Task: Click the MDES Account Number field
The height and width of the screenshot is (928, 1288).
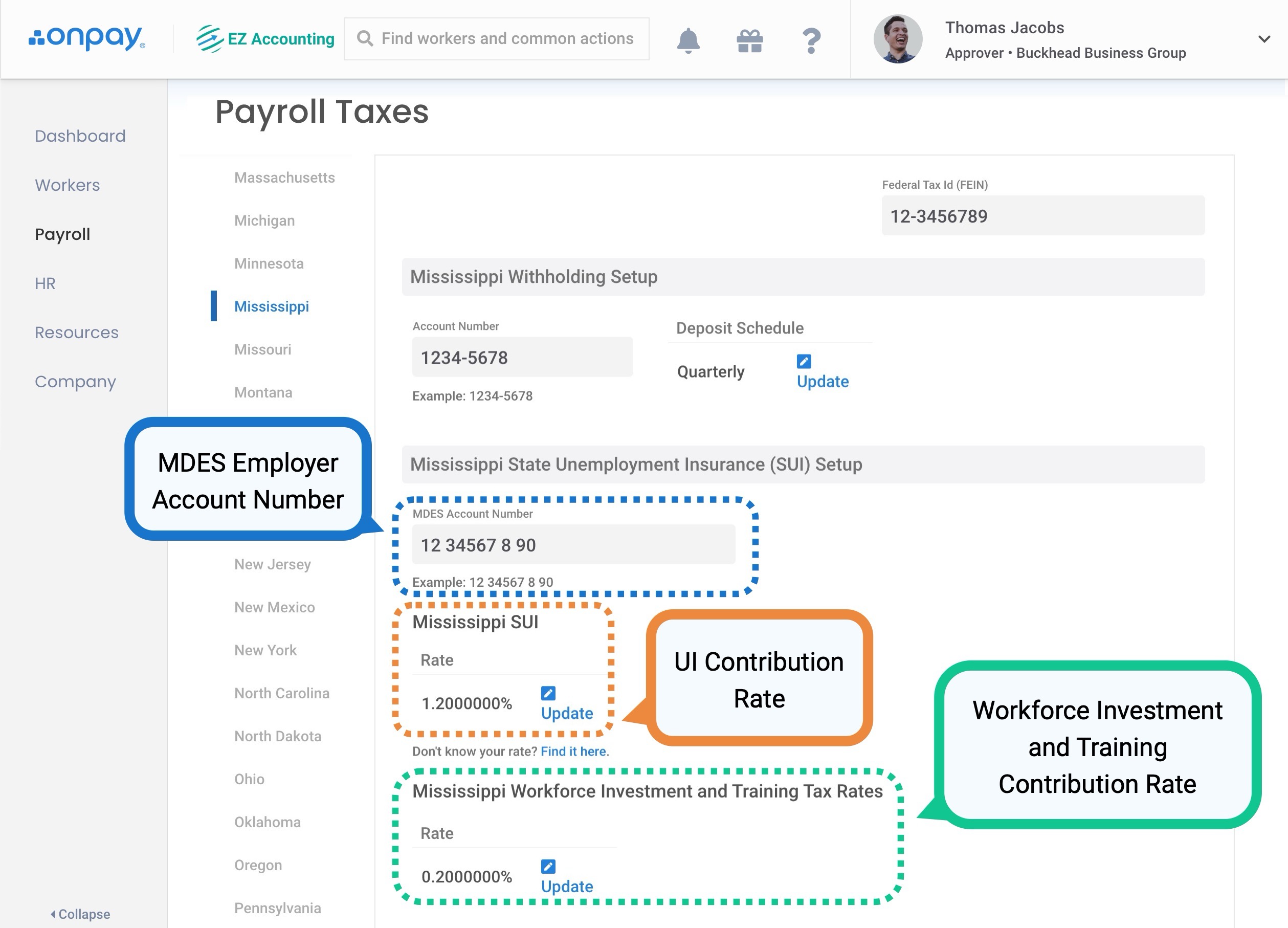Action: pos(573,545)
